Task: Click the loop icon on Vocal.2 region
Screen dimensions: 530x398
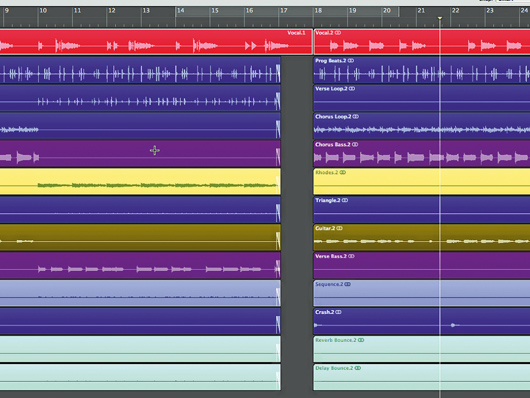Action: tap(337, 33)
